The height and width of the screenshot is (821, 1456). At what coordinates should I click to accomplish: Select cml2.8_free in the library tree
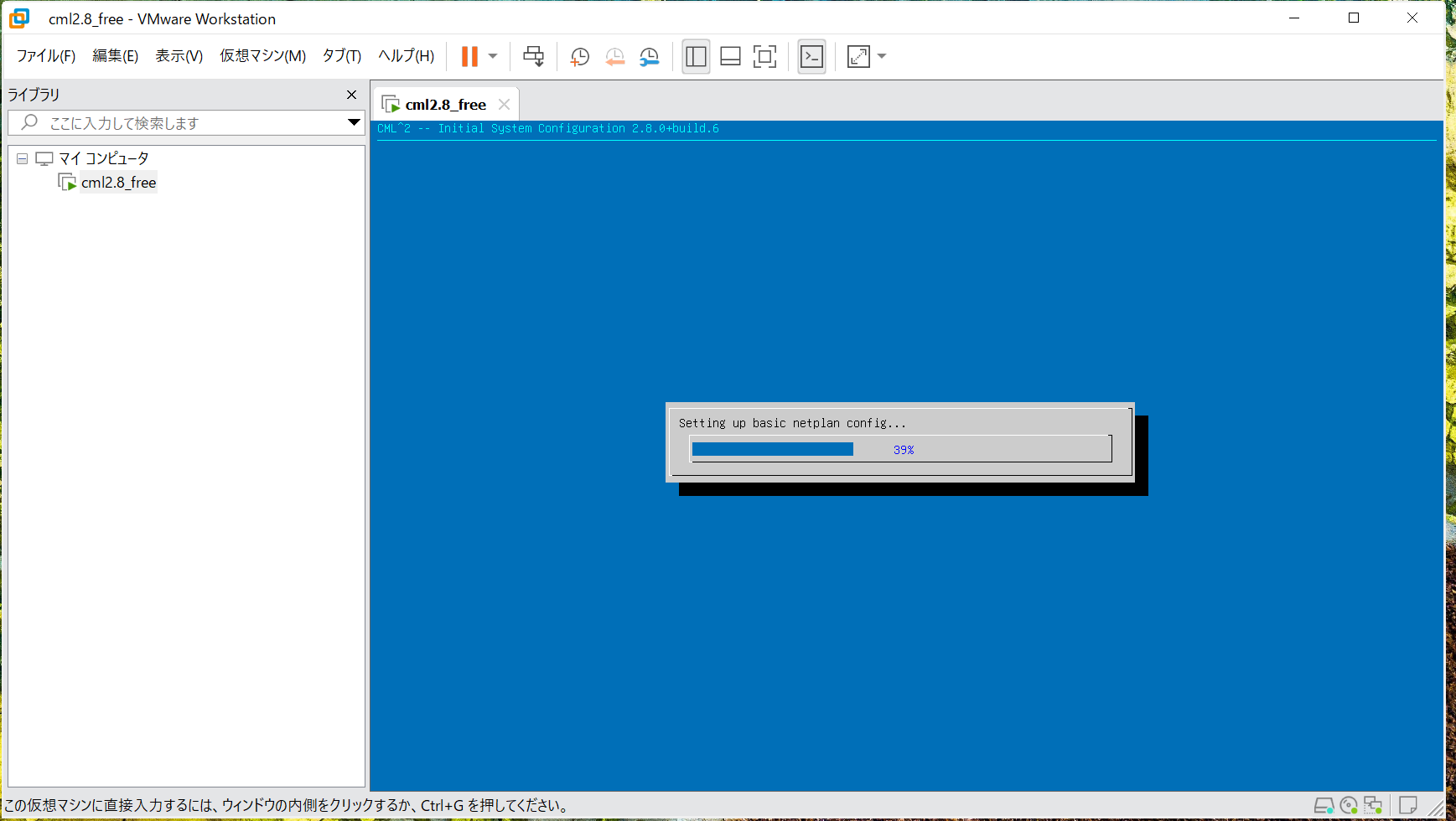(x=118, y=183)
